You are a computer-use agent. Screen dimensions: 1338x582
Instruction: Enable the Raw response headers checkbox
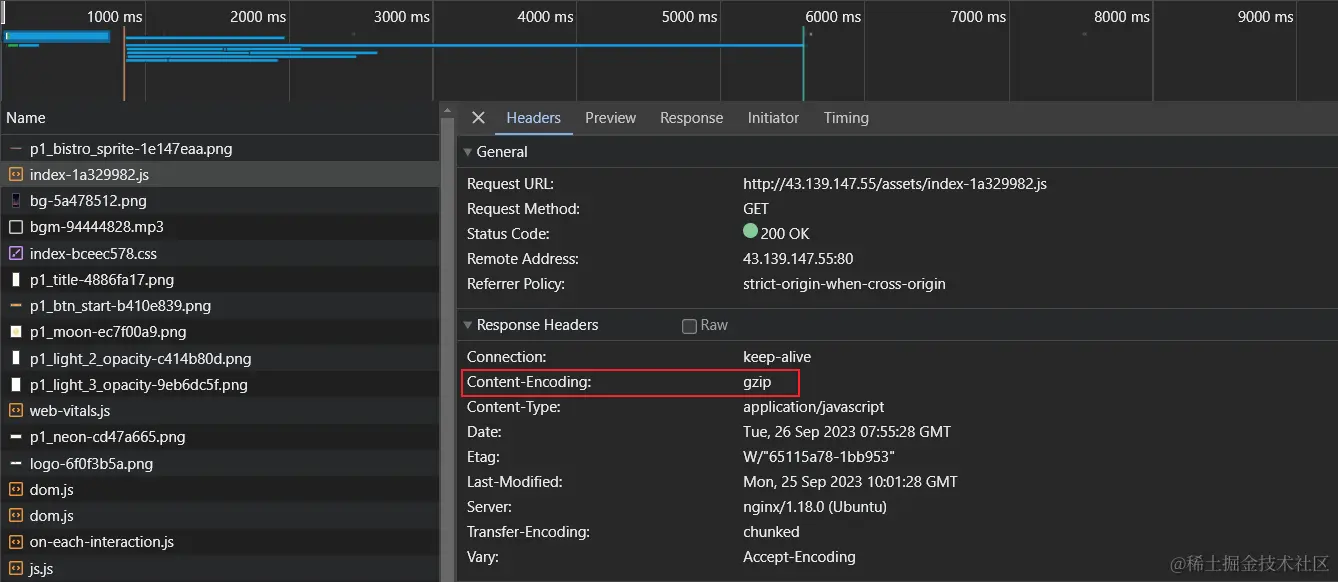pyautogui.click(x=689, y=326)
